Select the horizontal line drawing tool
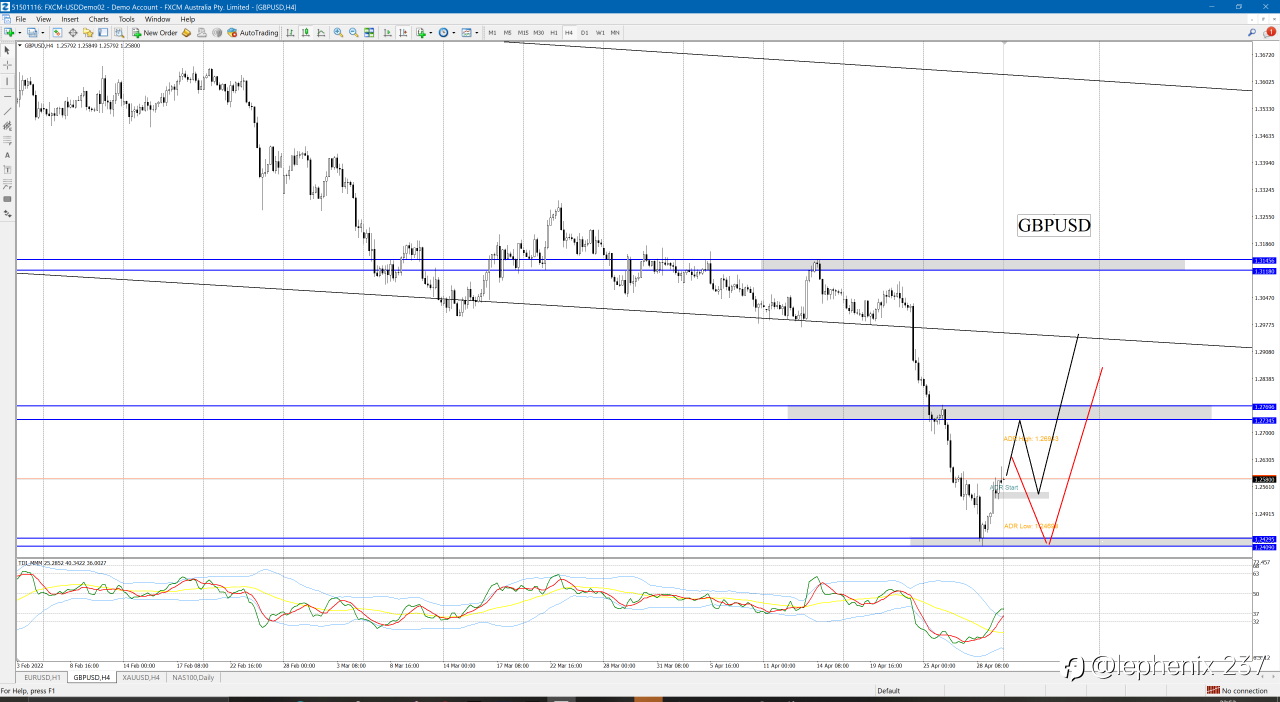The width and height of the screenshot is (1280, 702). [x=8, y=96]
